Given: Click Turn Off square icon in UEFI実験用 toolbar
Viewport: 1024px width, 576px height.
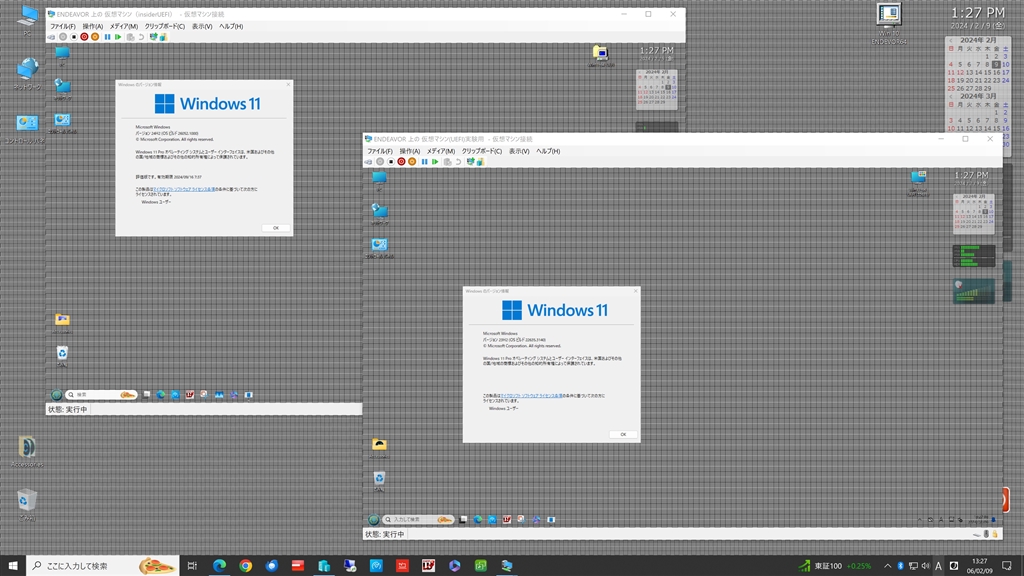Looking at the screenshot, I should coord(390,161).
